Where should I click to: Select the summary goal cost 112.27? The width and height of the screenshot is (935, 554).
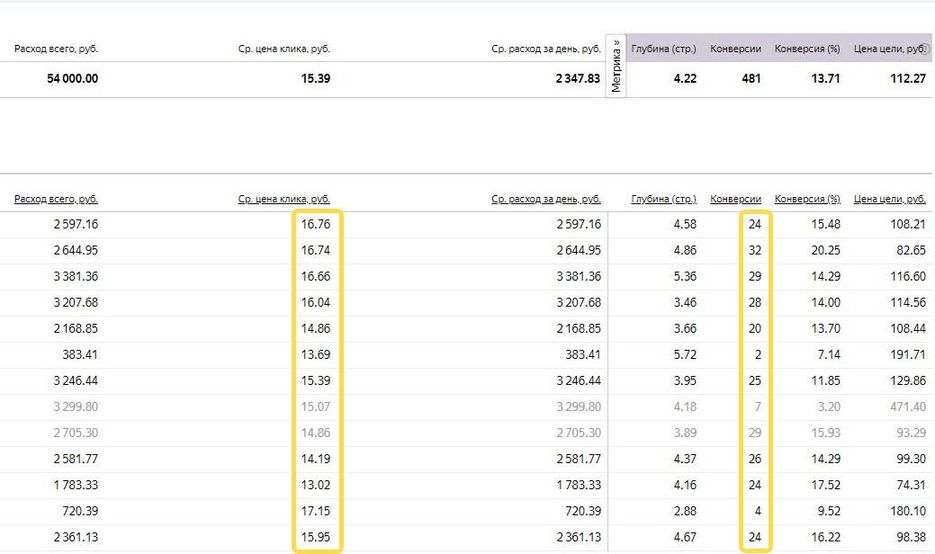point(908,78)
